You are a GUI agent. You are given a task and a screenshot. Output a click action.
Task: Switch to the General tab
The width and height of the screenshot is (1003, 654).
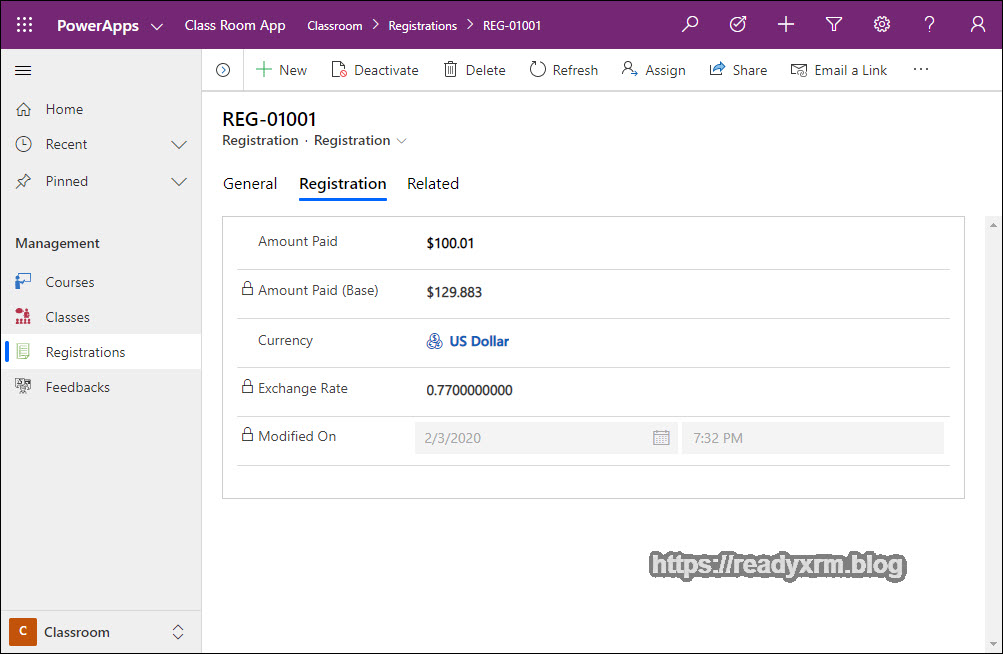click(x=250, y=184)
